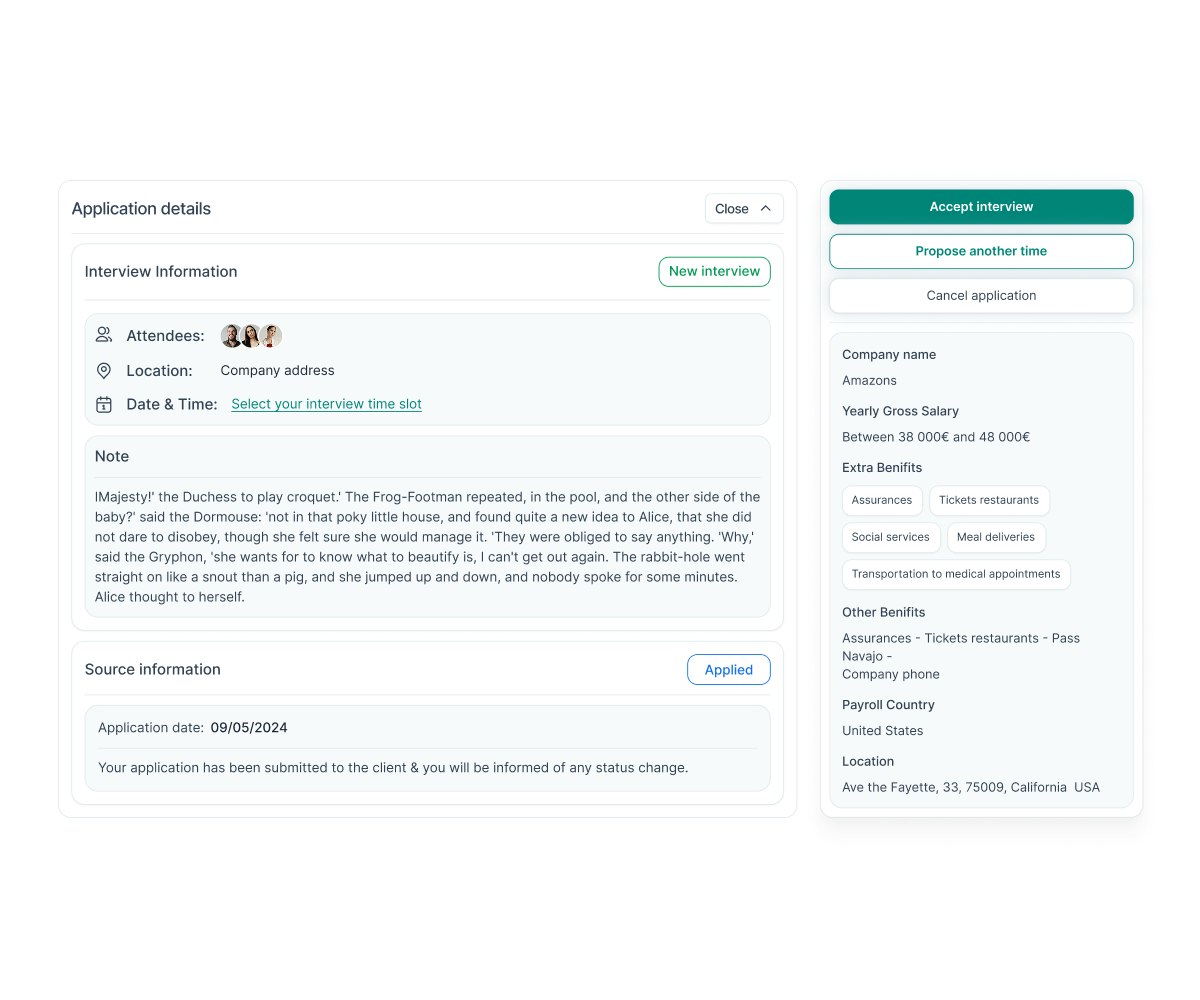Select the Meal deliveries benefit tag
This screenshot has width=1200, height=1000.
[x=995, y=537]
